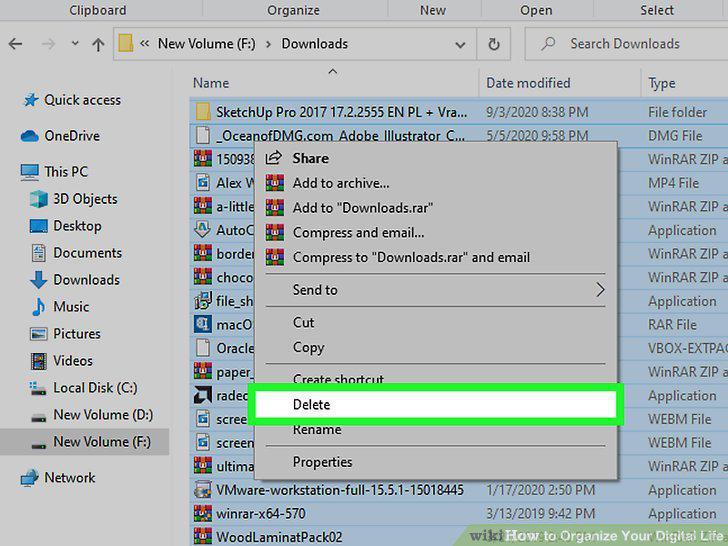Click the Back navigation arrow
Screen dimensions: 728x546
(x=15, y=44)
